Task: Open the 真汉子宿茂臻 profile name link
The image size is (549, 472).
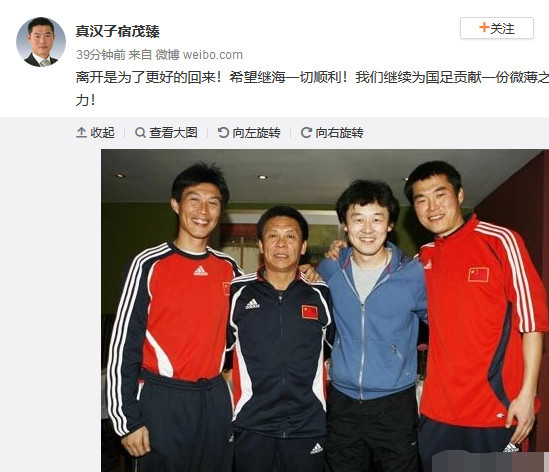Action: coord(118,32)
